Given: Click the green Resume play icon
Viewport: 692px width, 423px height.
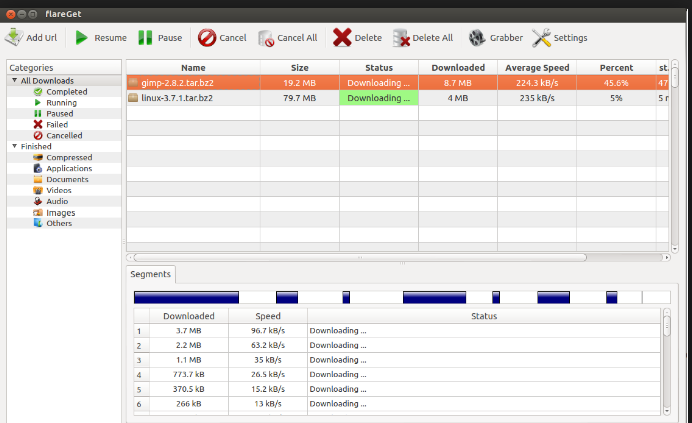Looking at the screenshot, I should point(81,38).
